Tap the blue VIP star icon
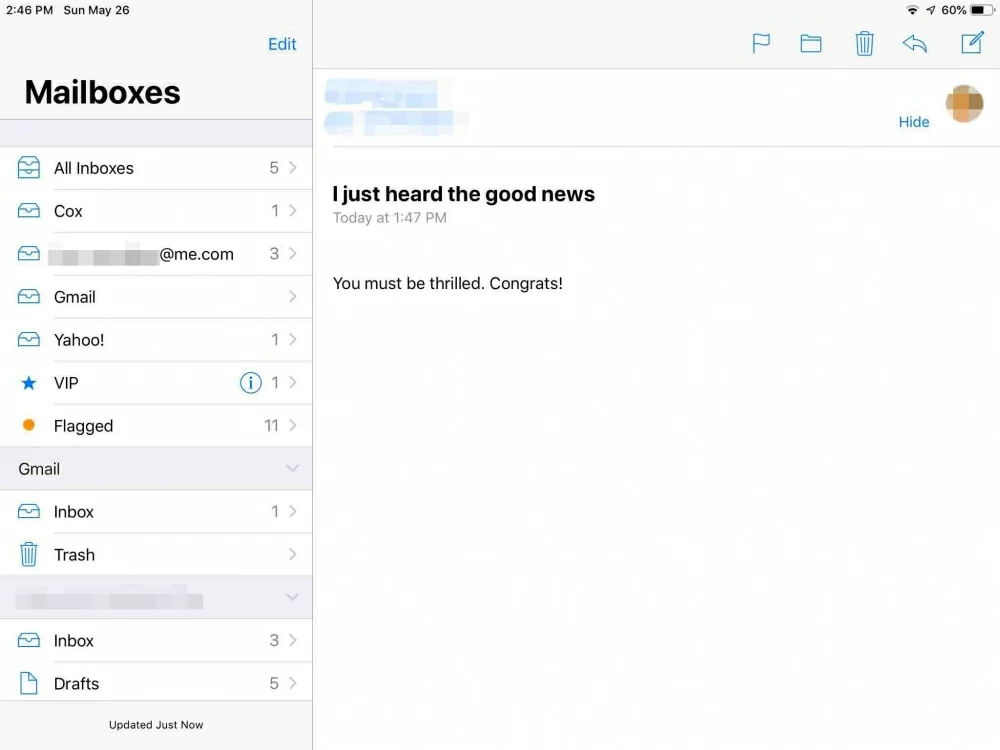Viewport: 1000px width, 750px height. click(29, 383)
